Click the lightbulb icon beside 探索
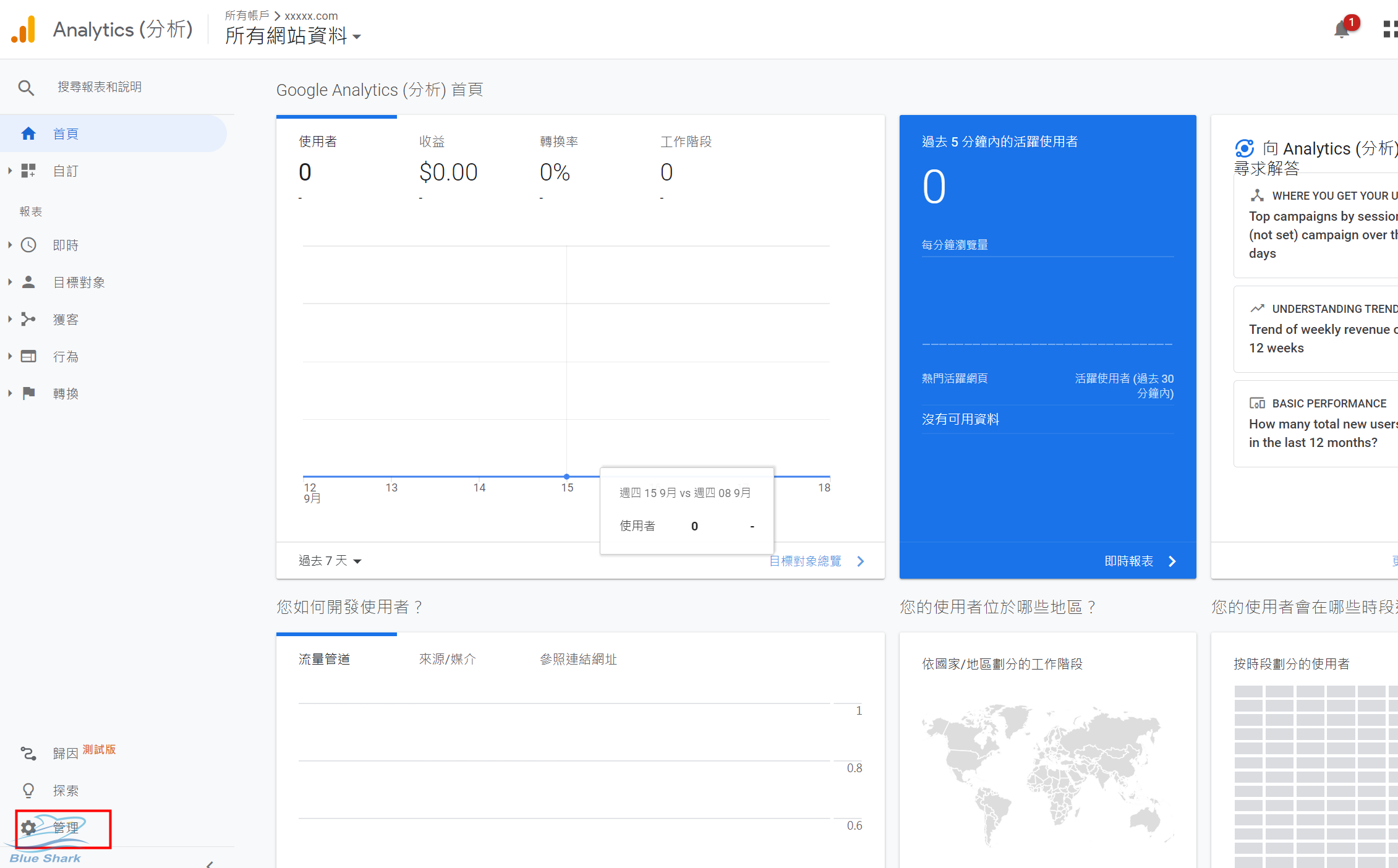Image resolution: width=1398 pixels, height=868 pixels. coord(28,790)
